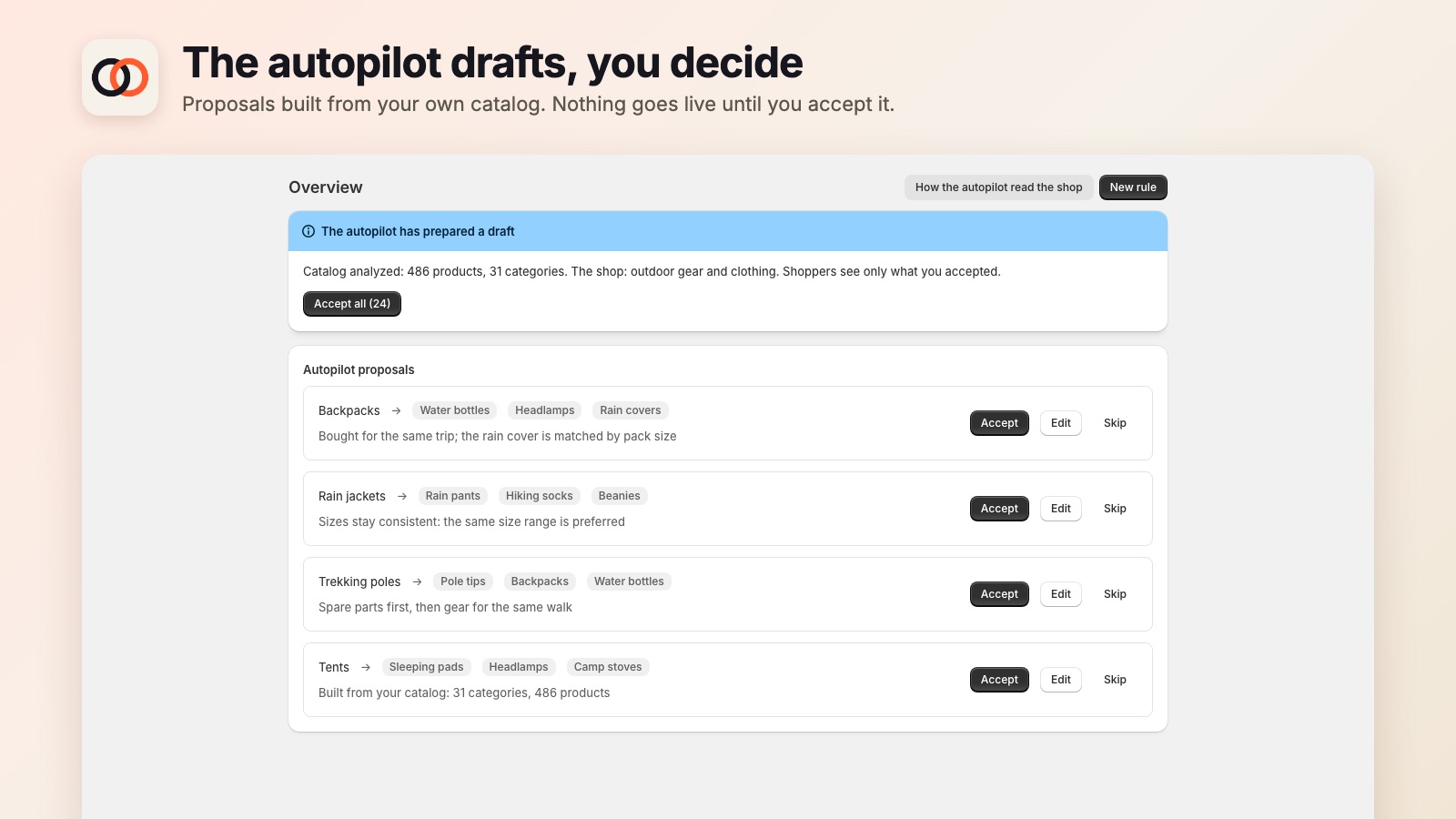The height and width of the screenshot is (819, 1456).
Task: Skip the Tents proposal
Action: (1115, 680)
